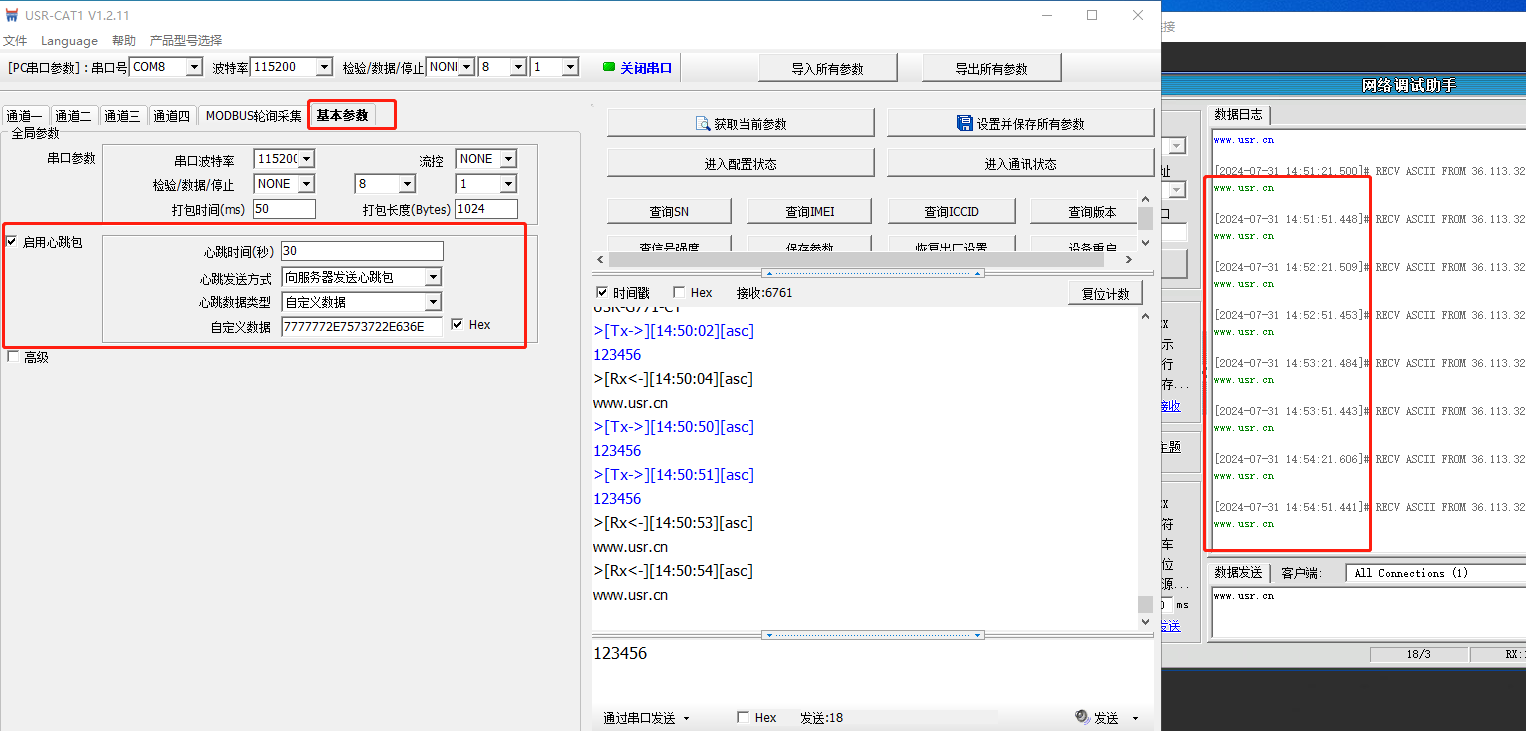Click the send icon beside 发送
This screenshot has height=731, width=1526.
pyautogui.click(x=1082, y=717)
